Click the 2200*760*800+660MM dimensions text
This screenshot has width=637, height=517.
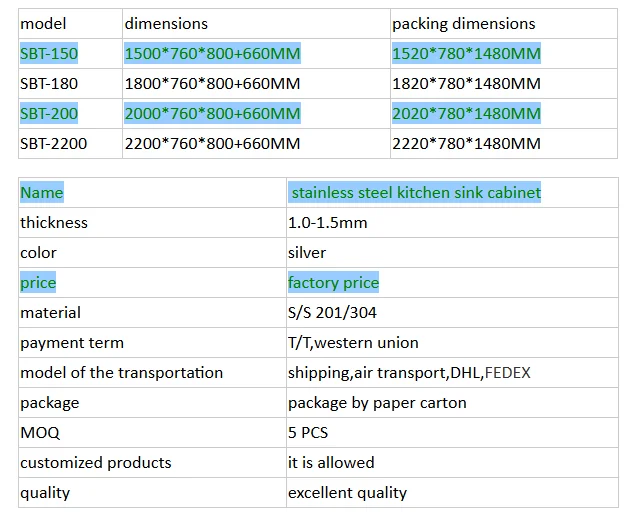click(x=212, y=143)
